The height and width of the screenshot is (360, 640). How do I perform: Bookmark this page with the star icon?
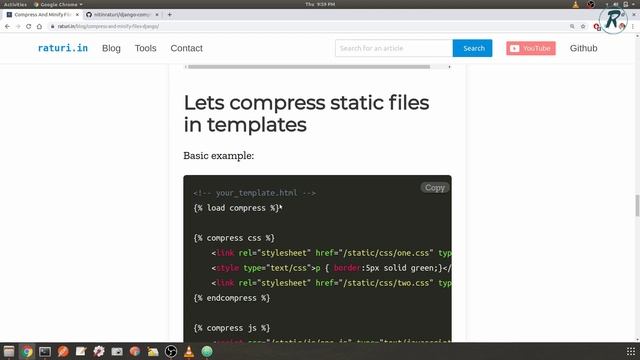(x=583, y=27)
